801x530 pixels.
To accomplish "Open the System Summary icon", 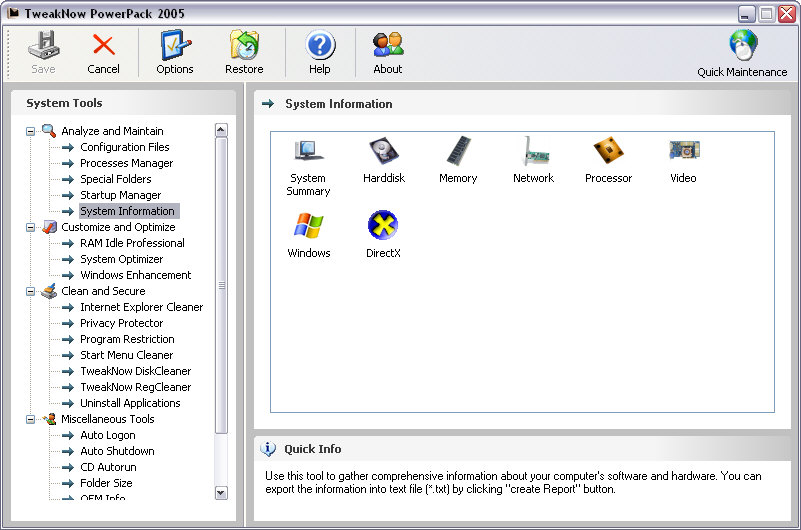I will [309, 152].
